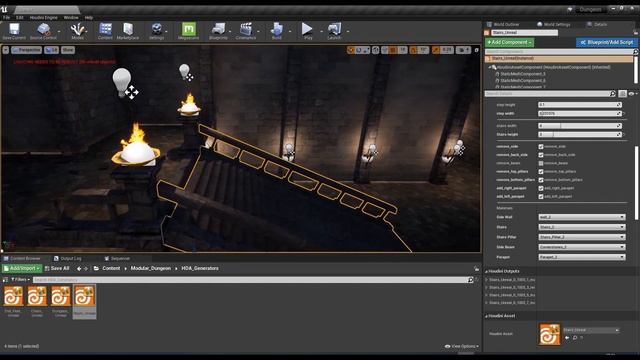Click the Play toolbar icon
Image resolution: width=640 pixels, height=360 pixels.
tap(307, 31)
